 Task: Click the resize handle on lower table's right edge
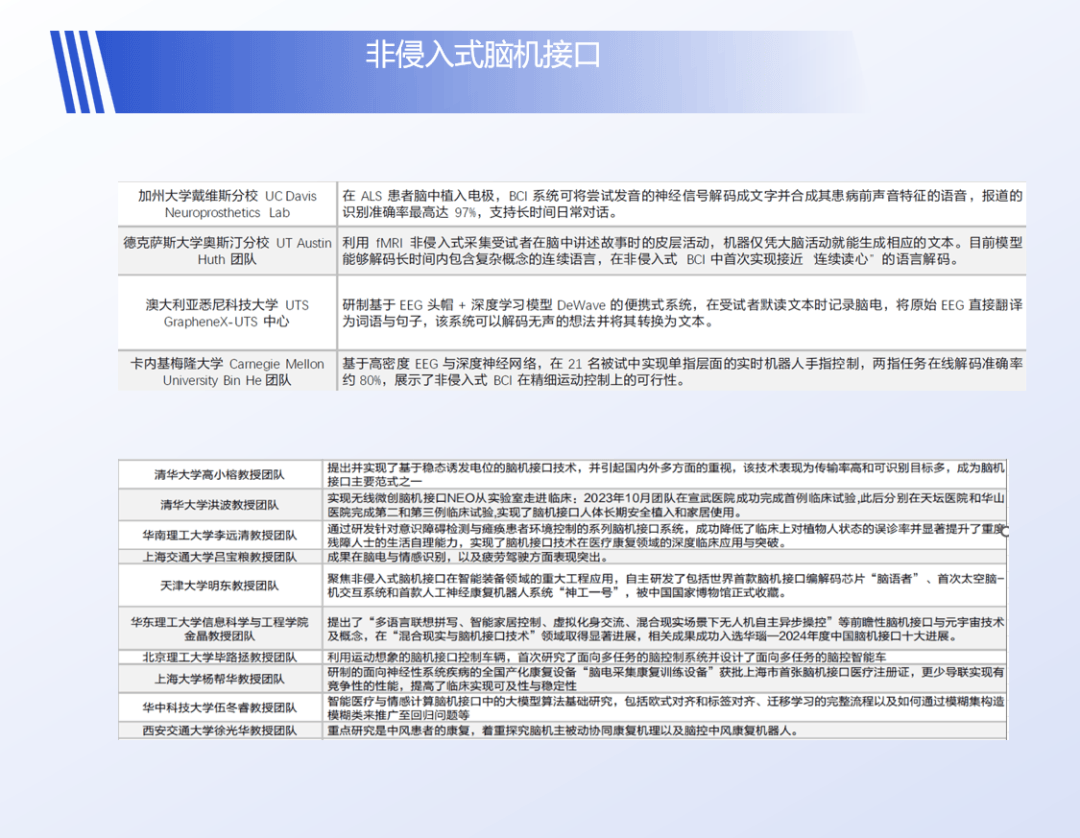tap(1006, 531)
